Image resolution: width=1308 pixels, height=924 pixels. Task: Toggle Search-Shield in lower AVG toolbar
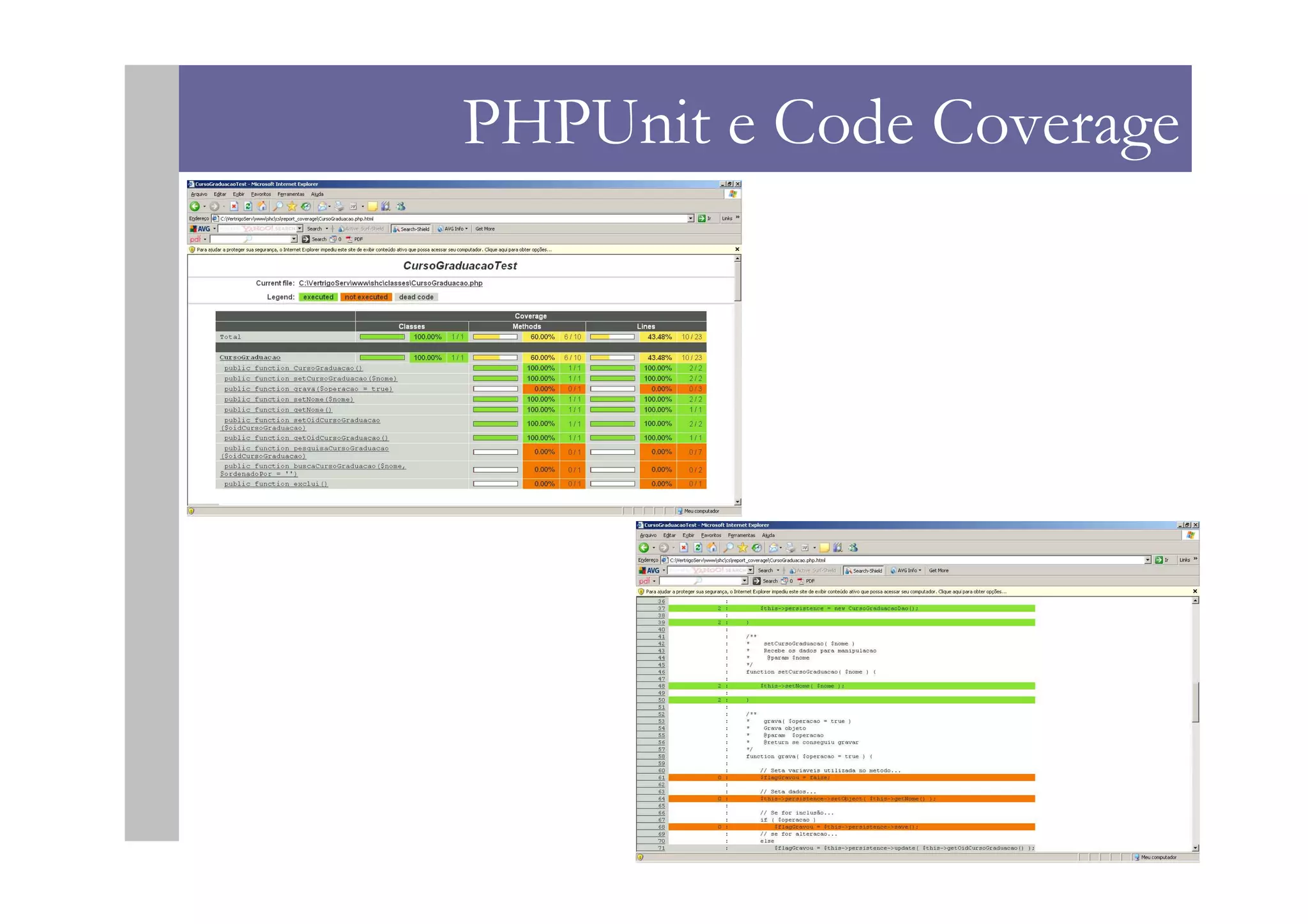[x=863, y=570]
